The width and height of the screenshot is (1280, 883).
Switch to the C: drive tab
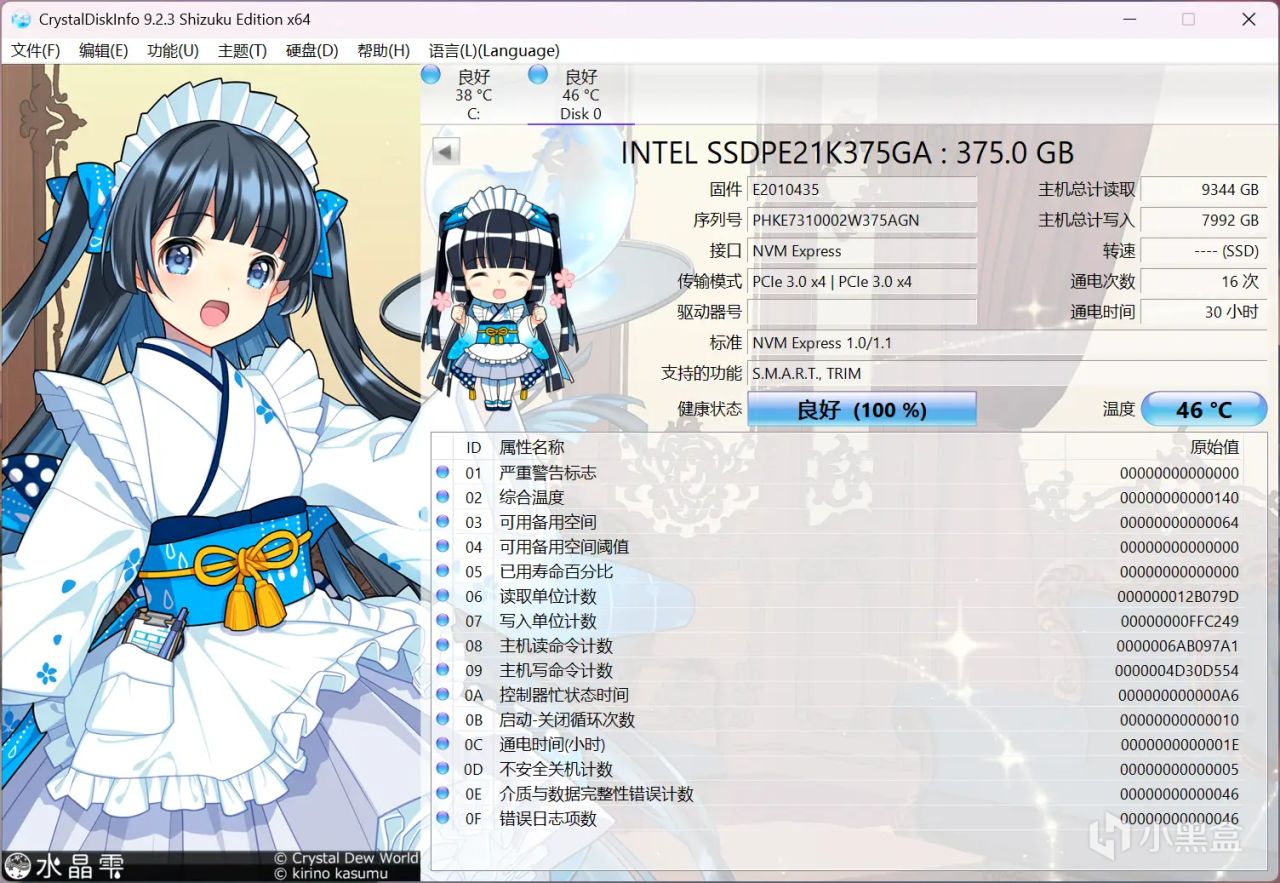[x=473, y=95]
